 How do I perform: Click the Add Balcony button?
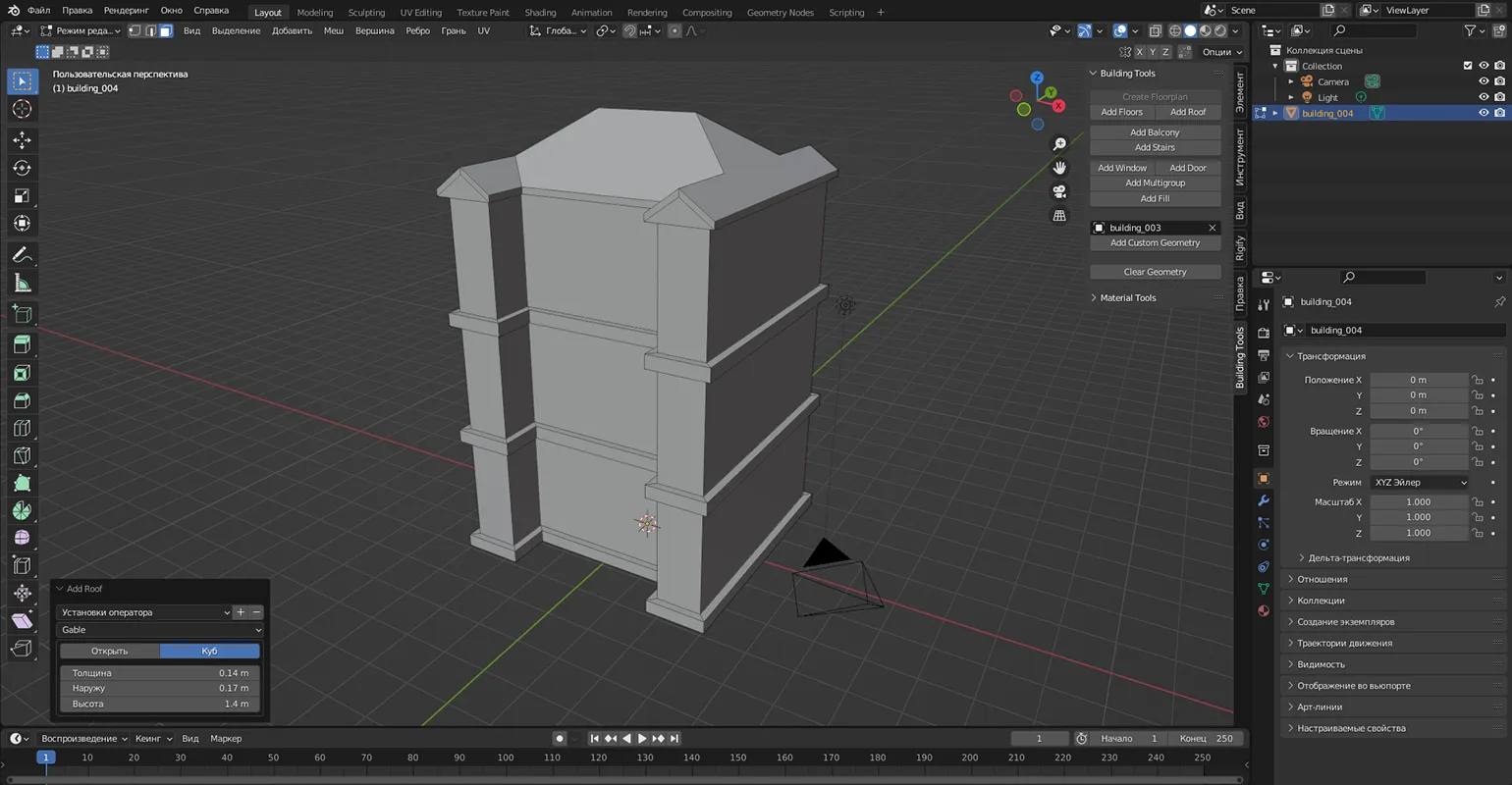tap(1155, 132)
